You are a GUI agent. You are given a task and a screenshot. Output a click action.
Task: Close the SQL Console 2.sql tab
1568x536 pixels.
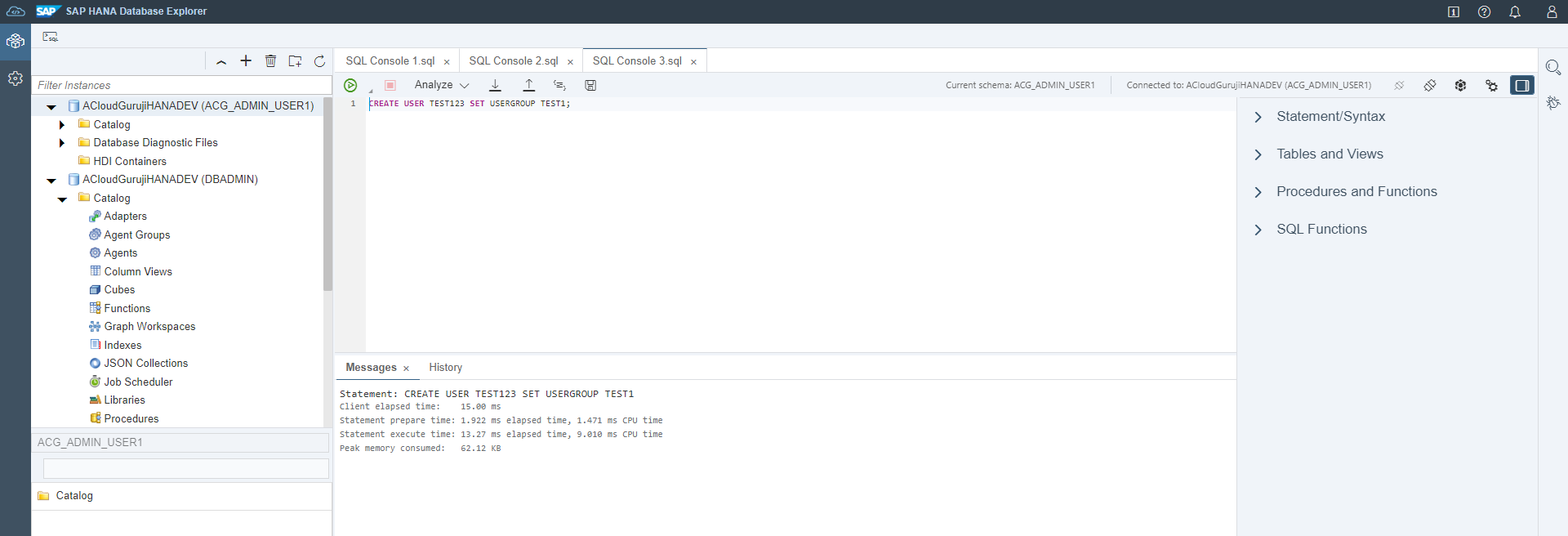[570, 62]
